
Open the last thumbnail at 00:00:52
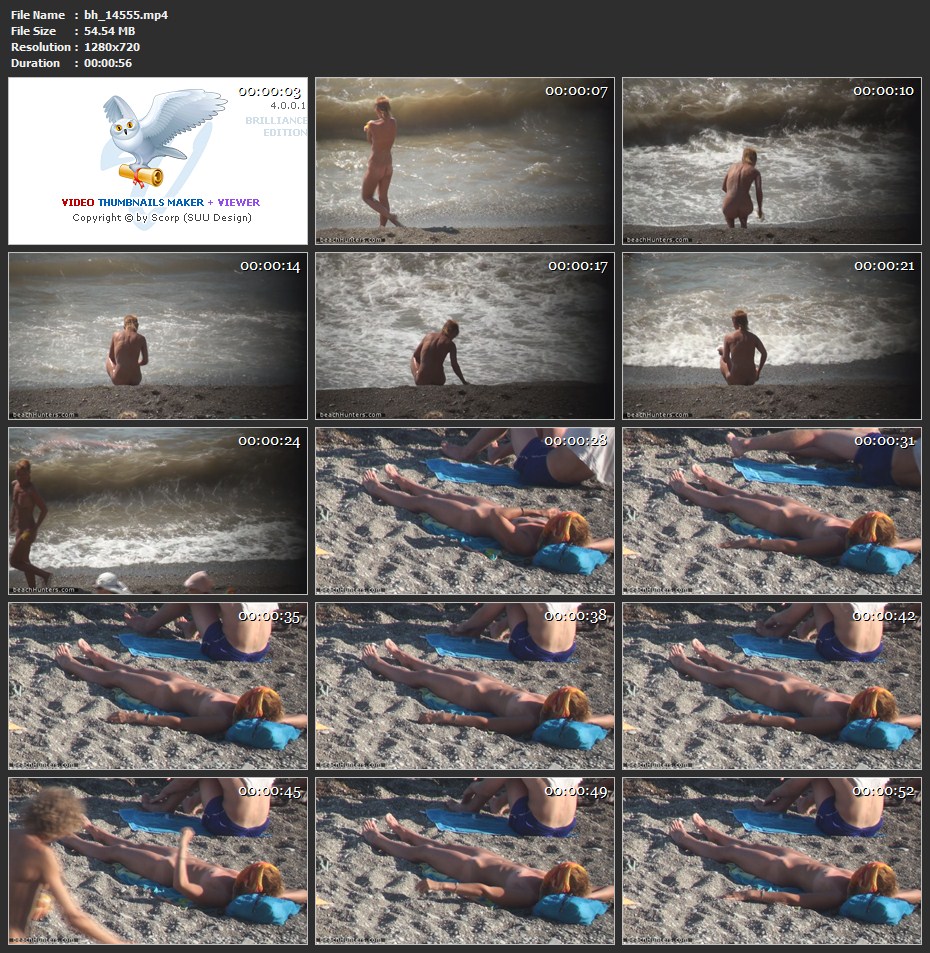point(771,861)
